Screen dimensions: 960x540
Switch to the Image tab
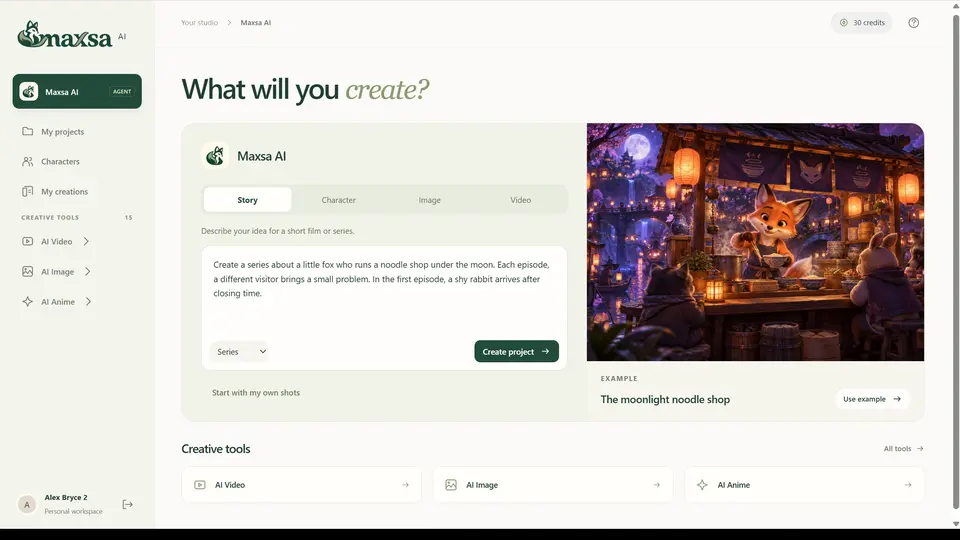click(x=429, y=200)
